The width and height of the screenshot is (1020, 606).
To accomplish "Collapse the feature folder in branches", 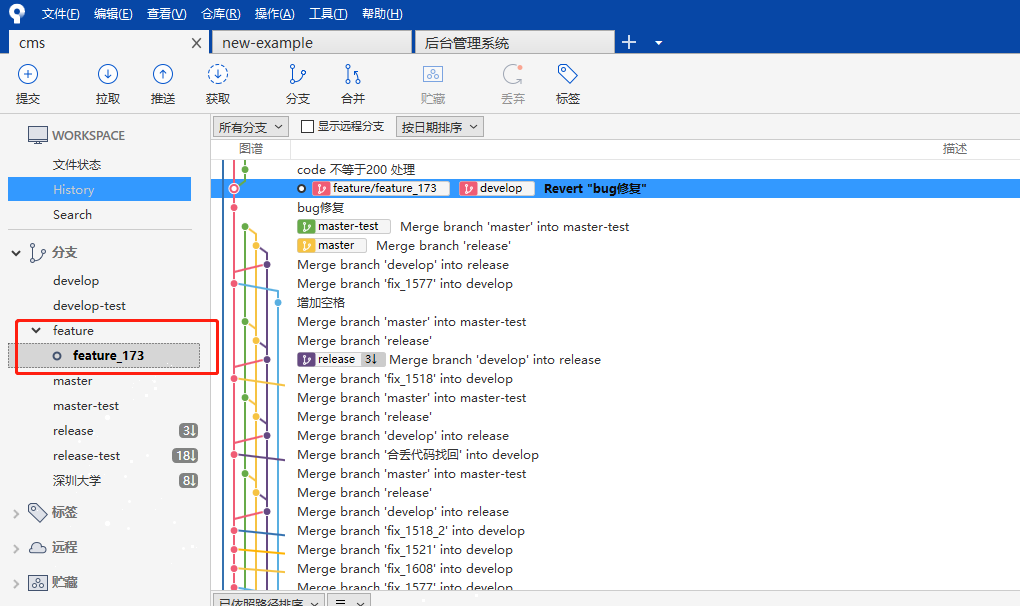I will point(37,331).
